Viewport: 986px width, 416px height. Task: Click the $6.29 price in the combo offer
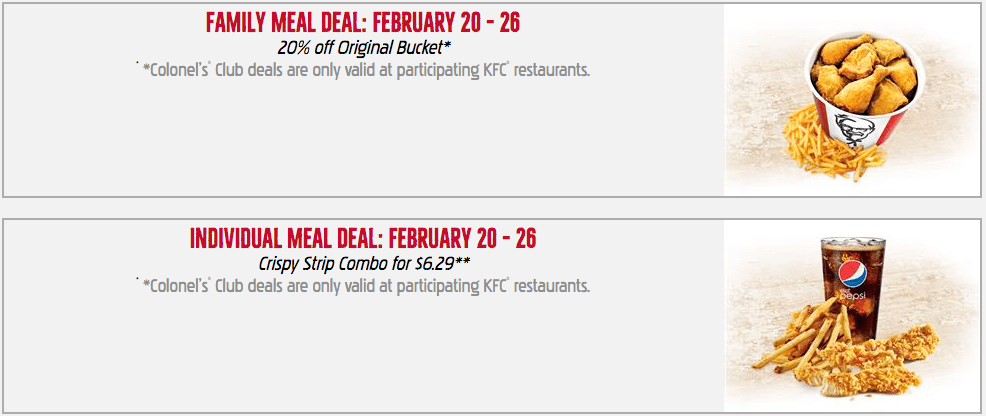point(435,264)
